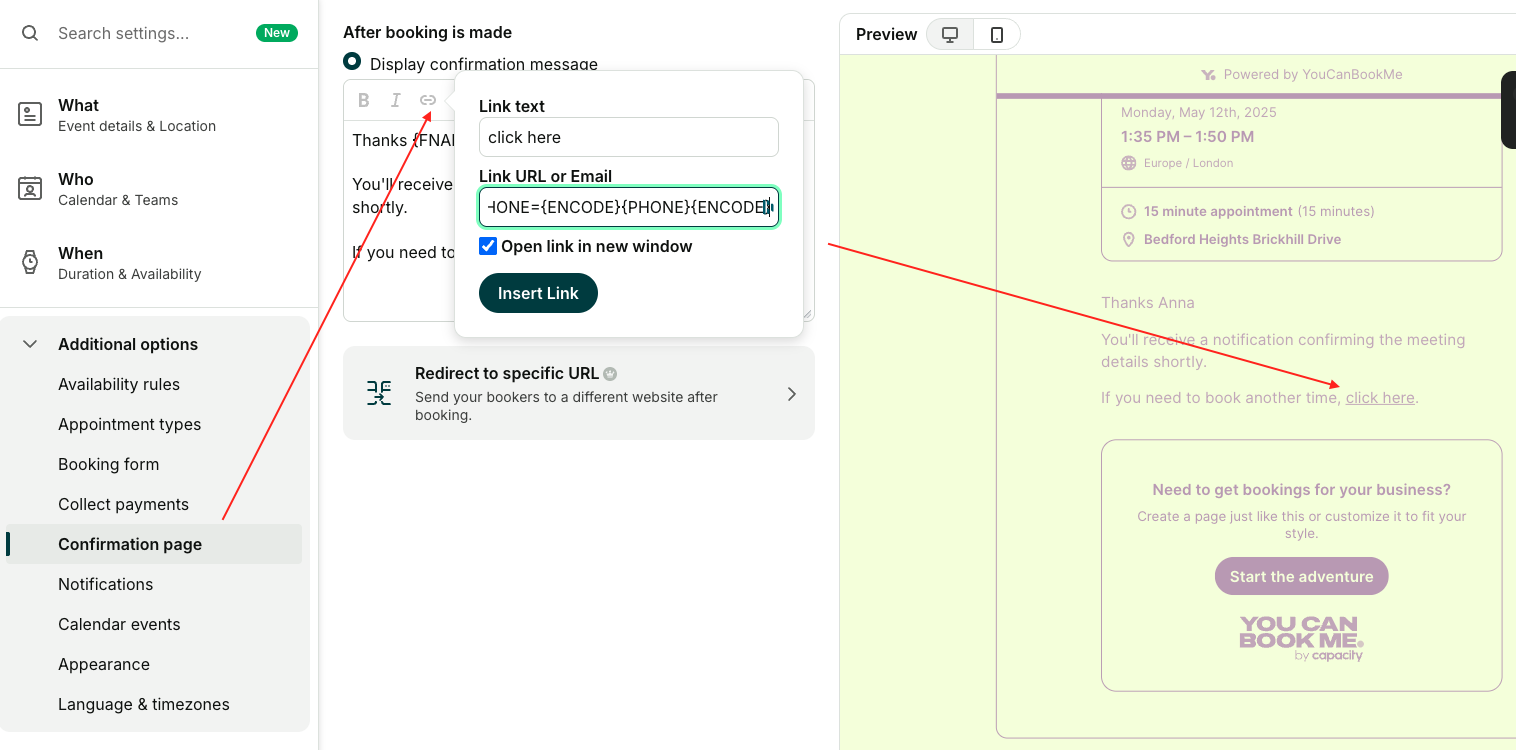Switch preview to desktop view
Viewport: 1516px width, 750px height.
coord(950,34)
